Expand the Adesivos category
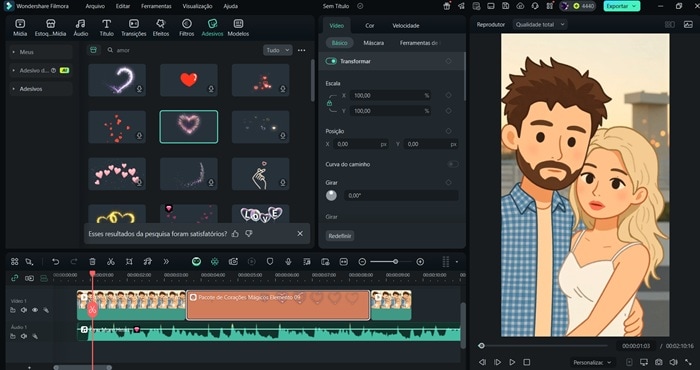Viewport: 700px width, 370px height. point(41,89)
